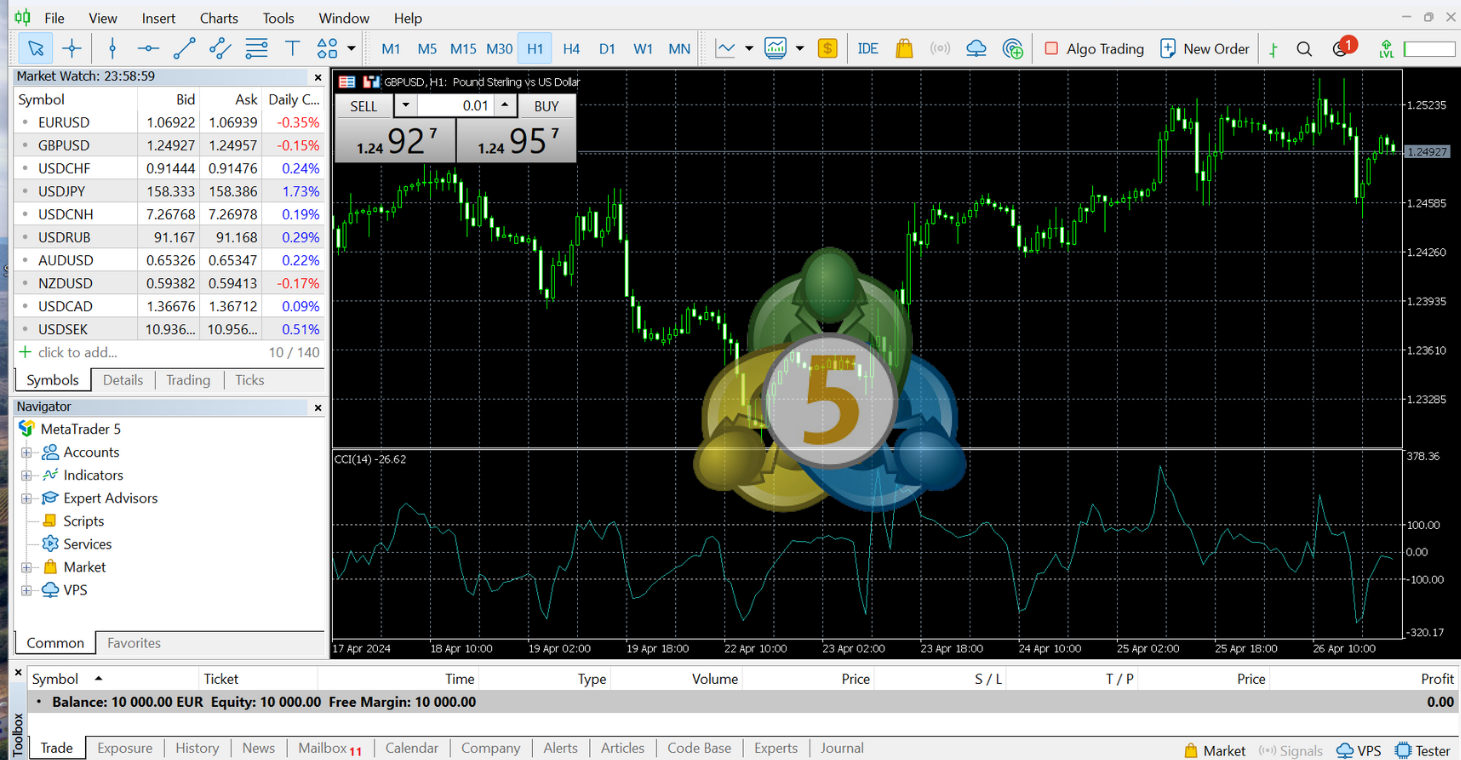This screenshot has height=760, width=1461.
Task: Click the New Order button
Action: coord(1204,48)
